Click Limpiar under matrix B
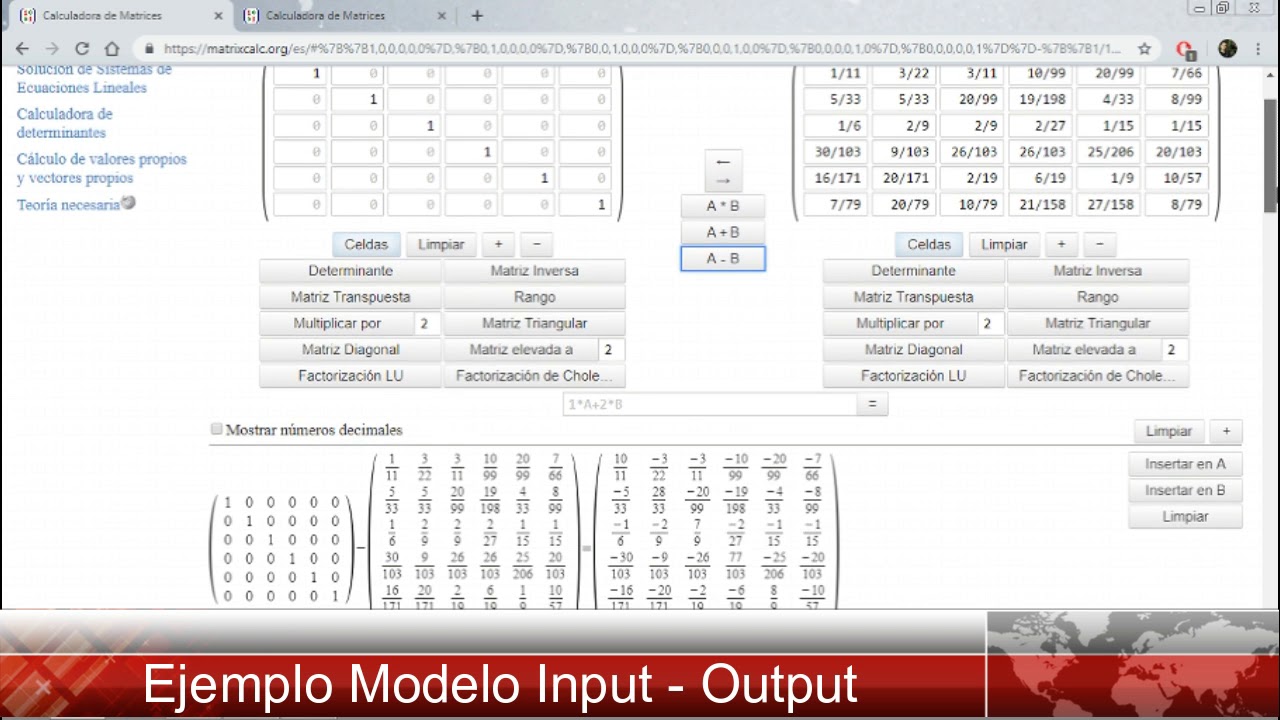The height and width of the screenshot is (720, 1280). pyautogui.click(x=1004, y=244)
